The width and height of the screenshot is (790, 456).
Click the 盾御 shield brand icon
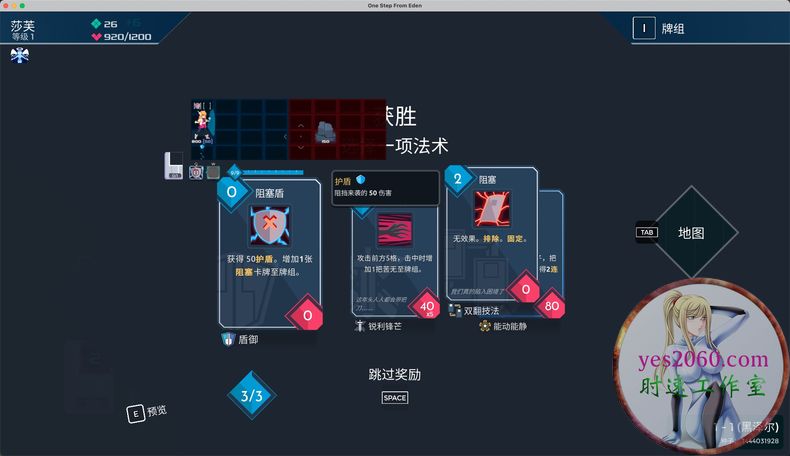click(x=228, y=340)
